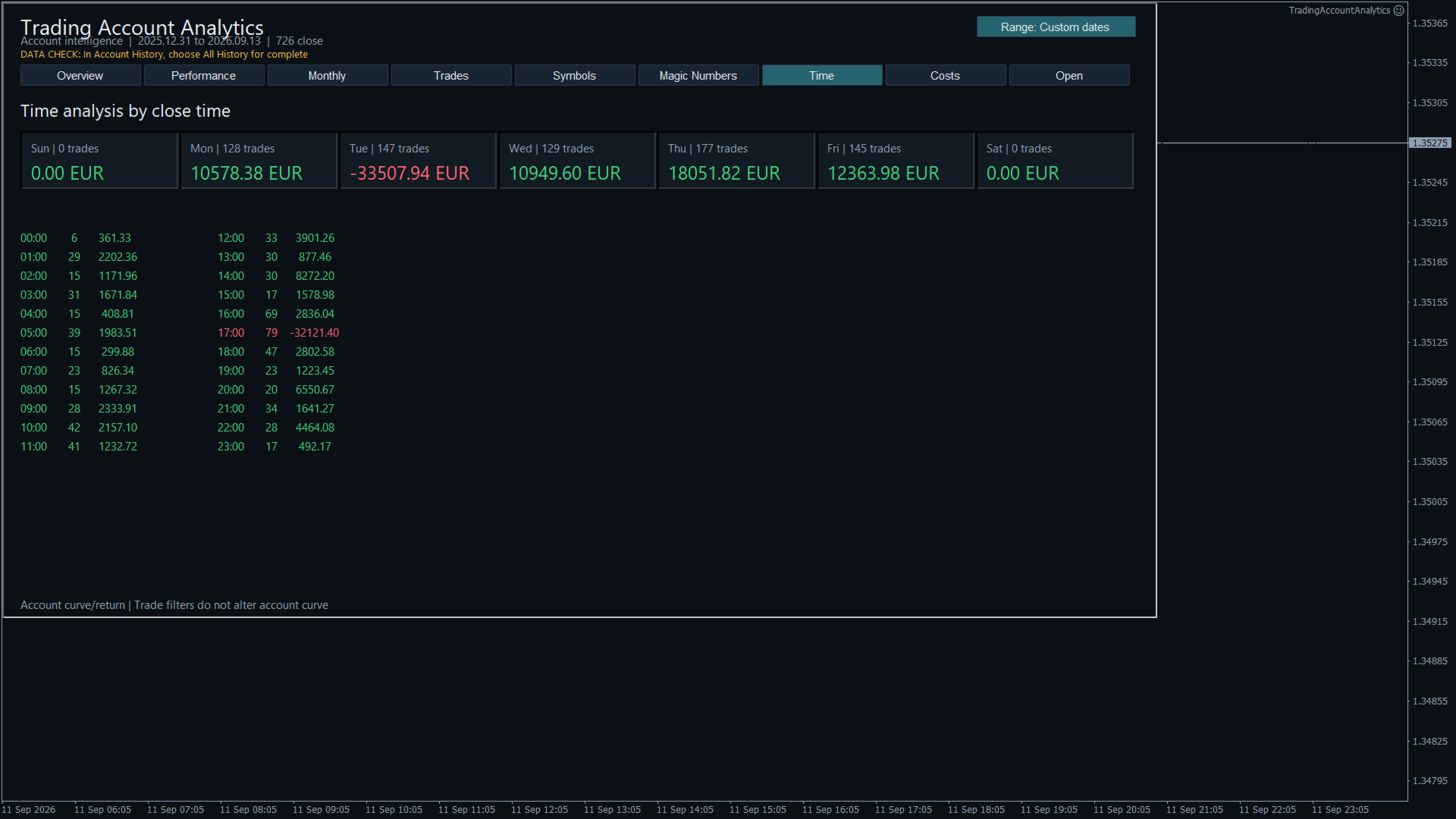1456x819 pixels.
Task: Switch to the Performance tab
Action: 204,75
